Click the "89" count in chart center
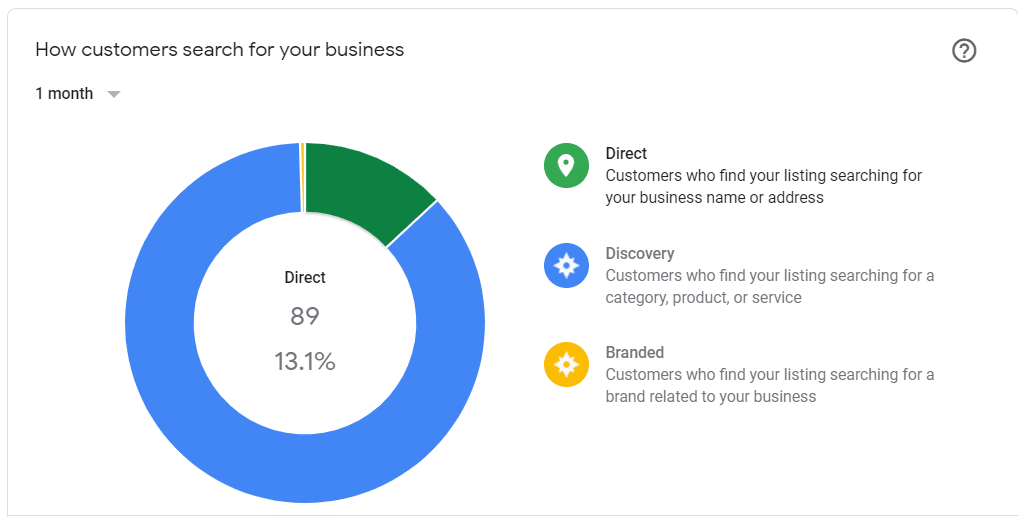The width and height of the screenshot is (1018, 517). (x=304, y=317)
